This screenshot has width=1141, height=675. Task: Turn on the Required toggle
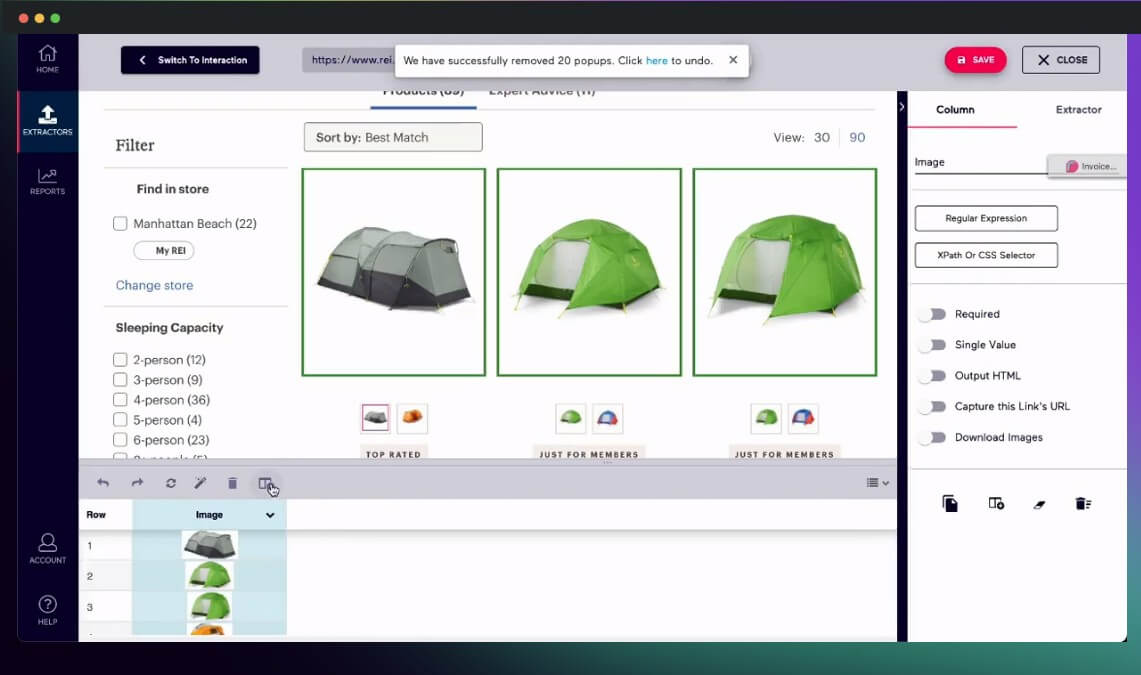point(932,314)
